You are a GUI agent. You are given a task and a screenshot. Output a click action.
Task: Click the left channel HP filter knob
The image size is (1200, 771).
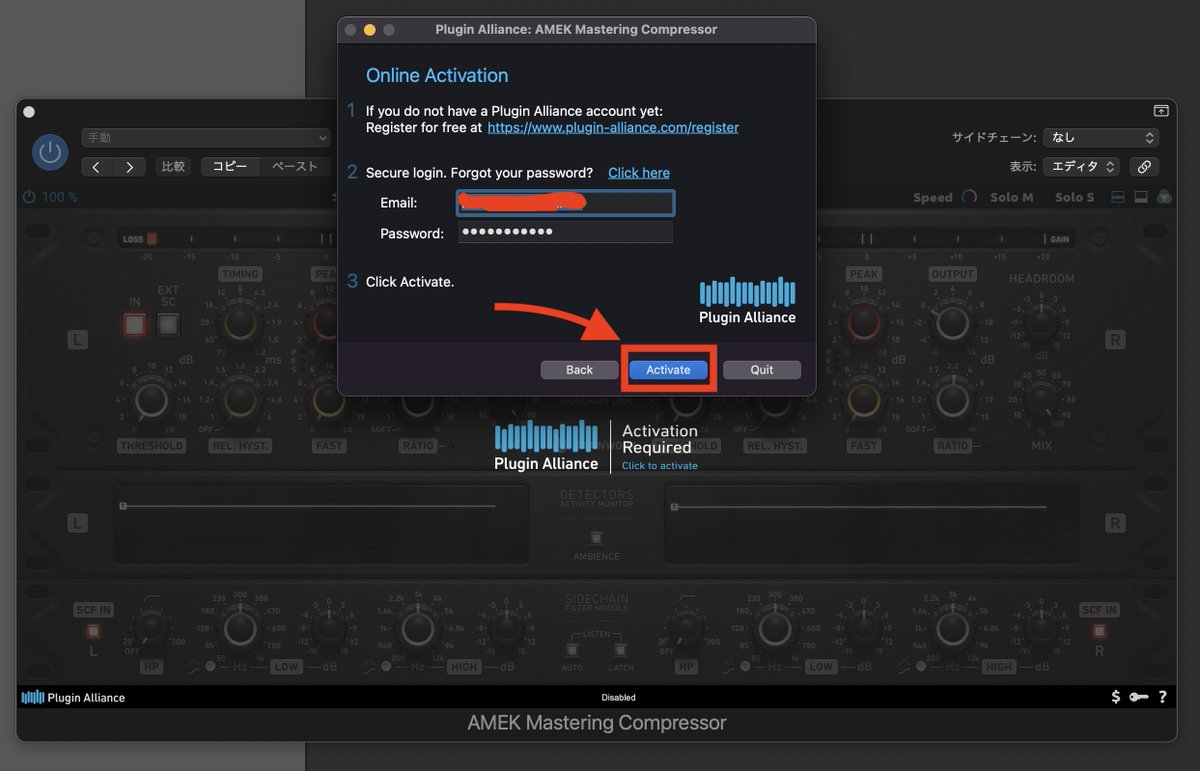(x=151, y=629)
